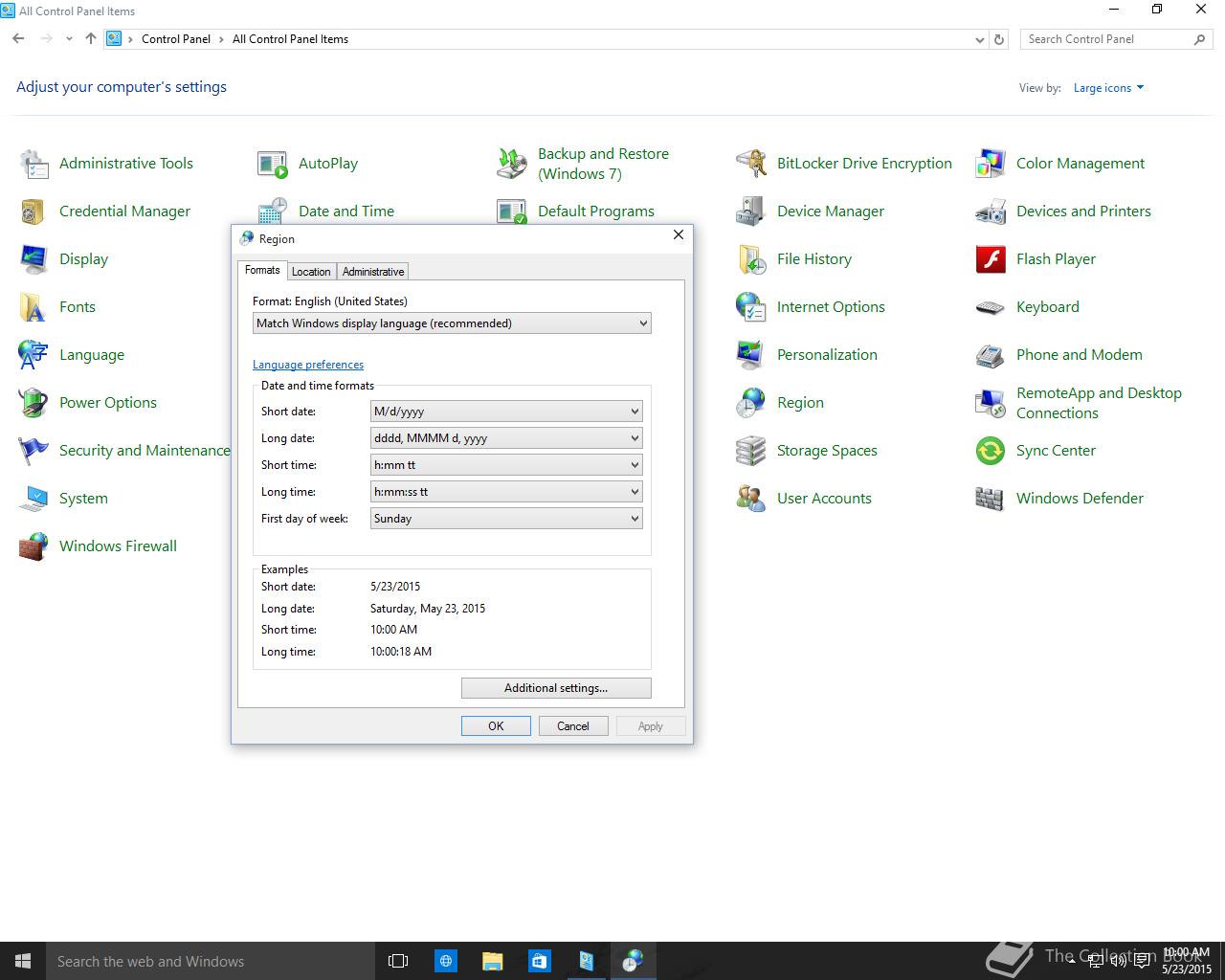Open Region icon in Control Panel

(751, 403)
